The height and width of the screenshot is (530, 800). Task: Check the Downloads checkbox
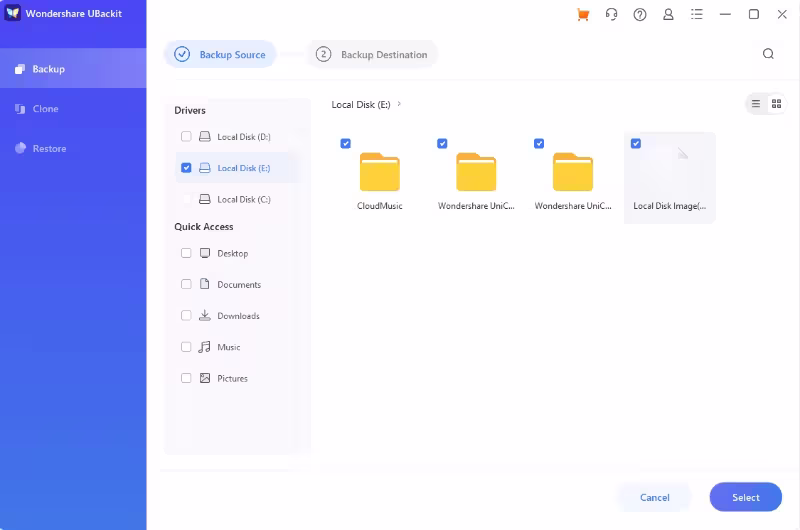coord(186,315)
